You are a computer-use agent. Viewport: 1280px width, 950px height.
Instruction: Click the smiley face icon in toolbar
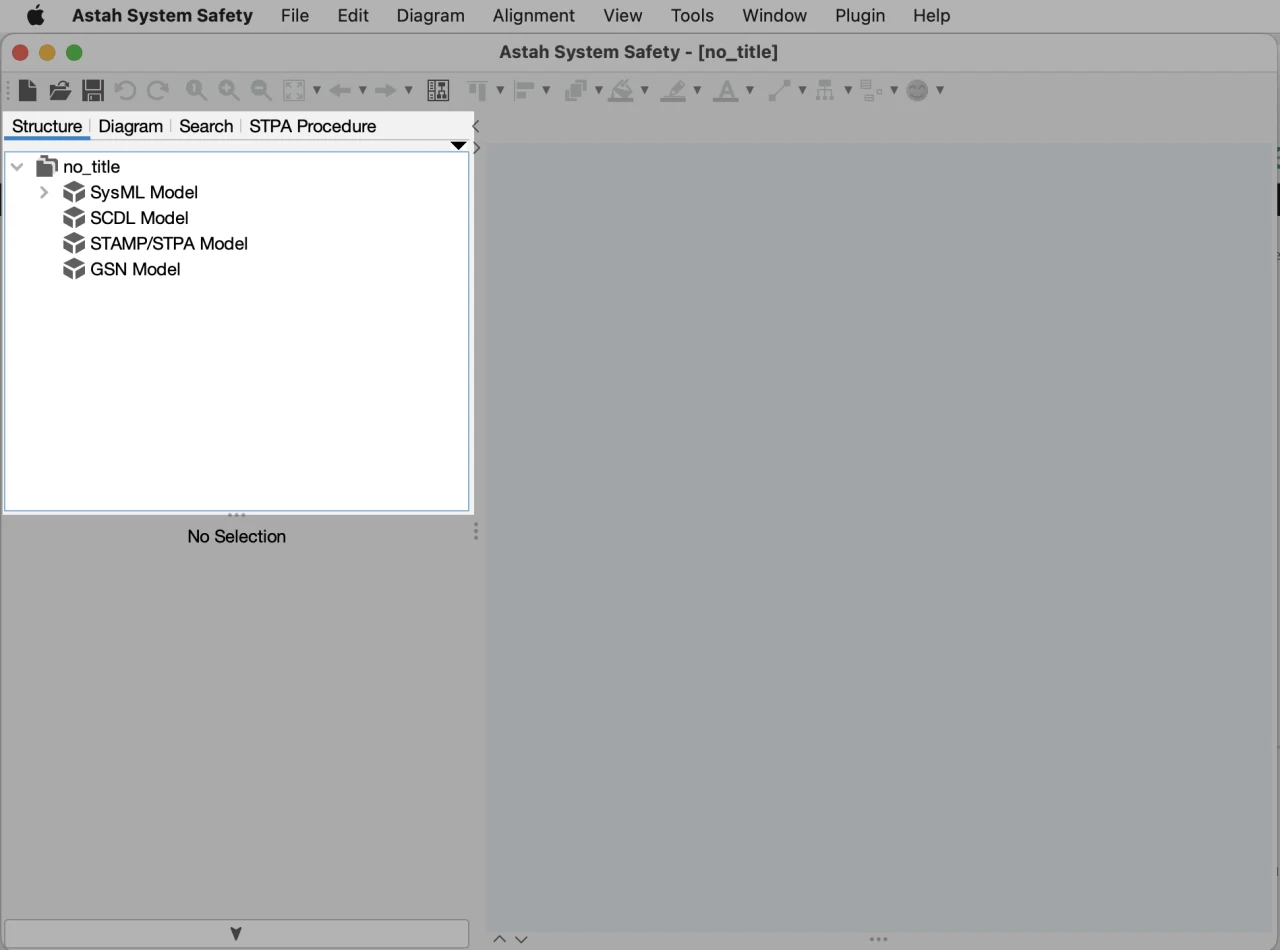(x=917, y=91)
